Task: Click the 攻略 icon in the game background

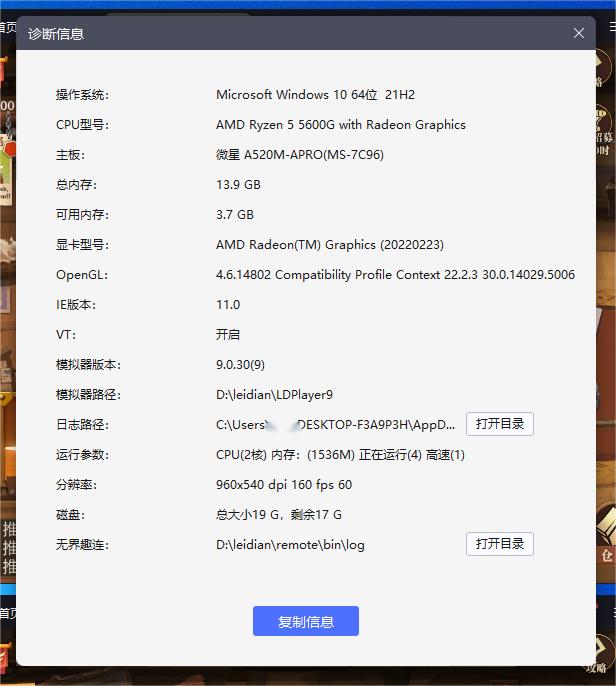Action: [602, 660]
